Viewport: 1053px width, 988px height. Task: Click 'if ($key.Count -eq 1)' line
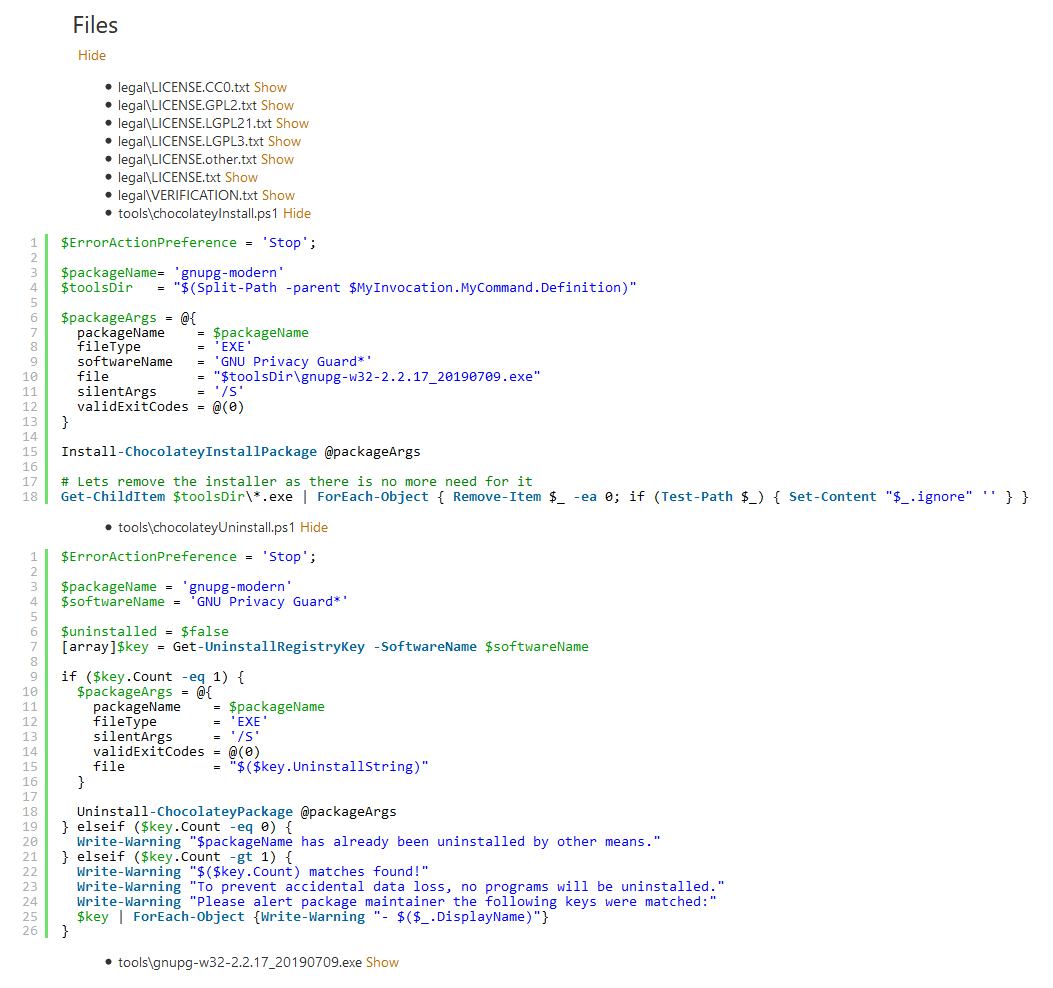coord(152,676)
